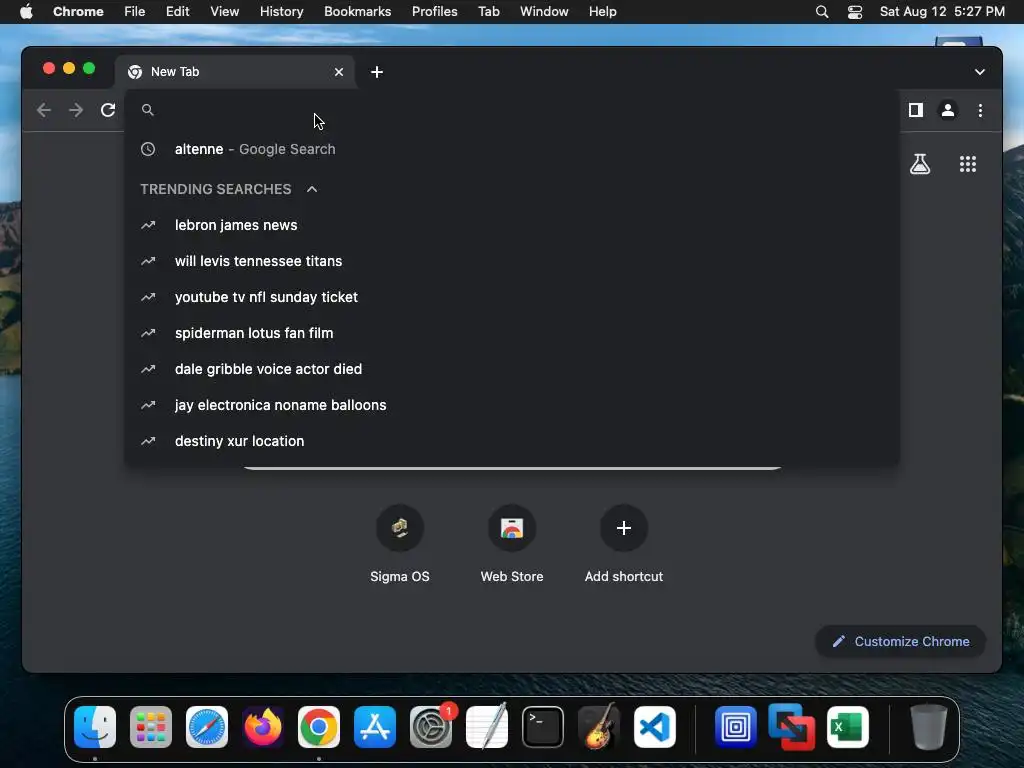Open System Preferences from the dock
Image resolution: width=1024 pixels, height=768 pixels.
coord(431,726)
